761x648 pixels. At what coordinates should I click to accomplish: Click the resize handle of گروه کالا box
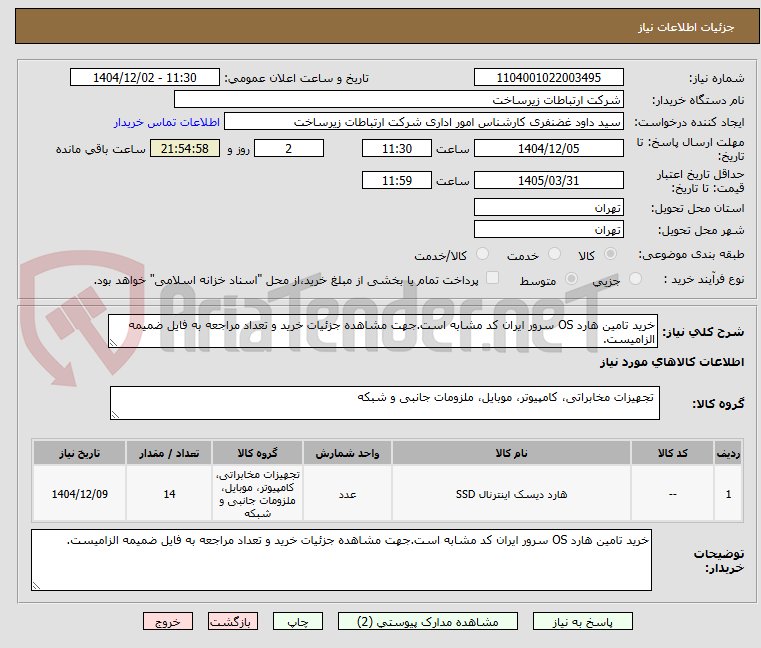115,415
